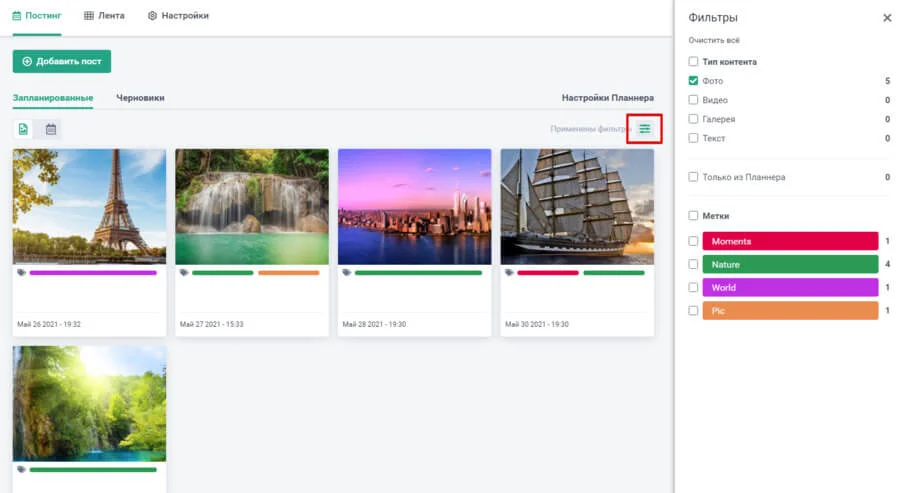Click tag icon under city skyline post

point(346,272)
